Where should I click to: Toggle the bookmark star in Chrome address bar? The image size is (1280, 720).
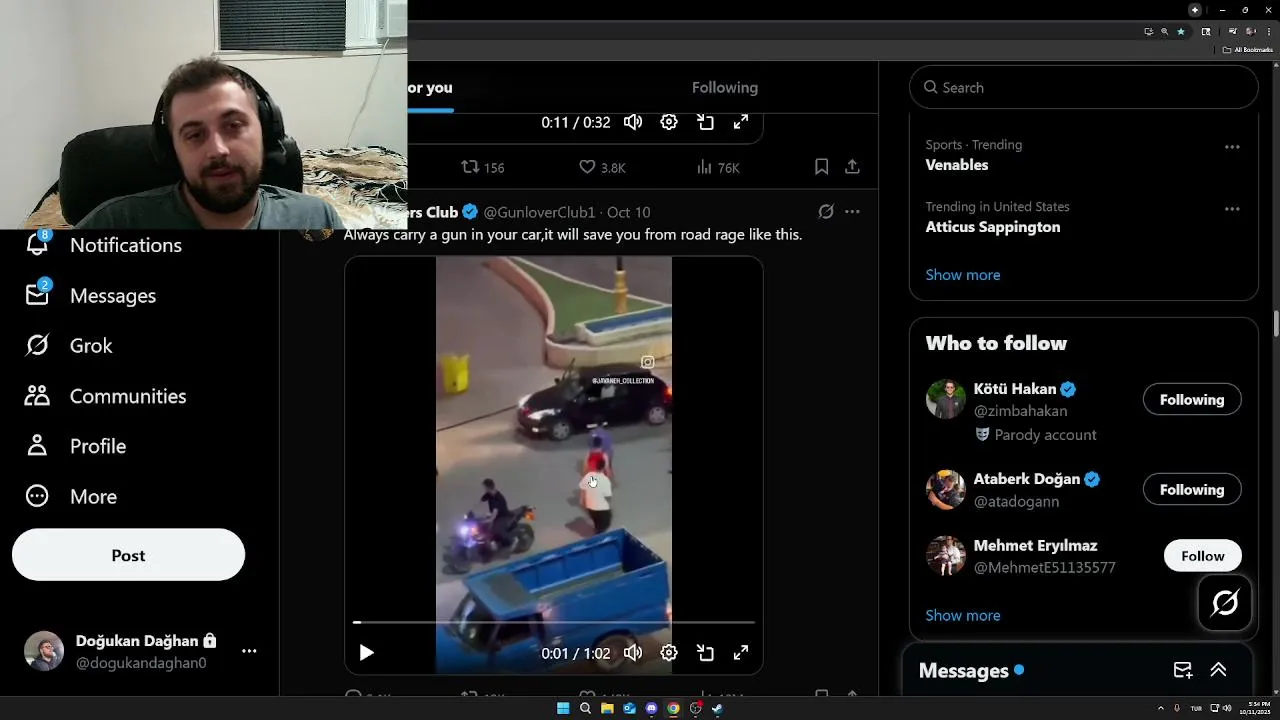point(1181,31)
